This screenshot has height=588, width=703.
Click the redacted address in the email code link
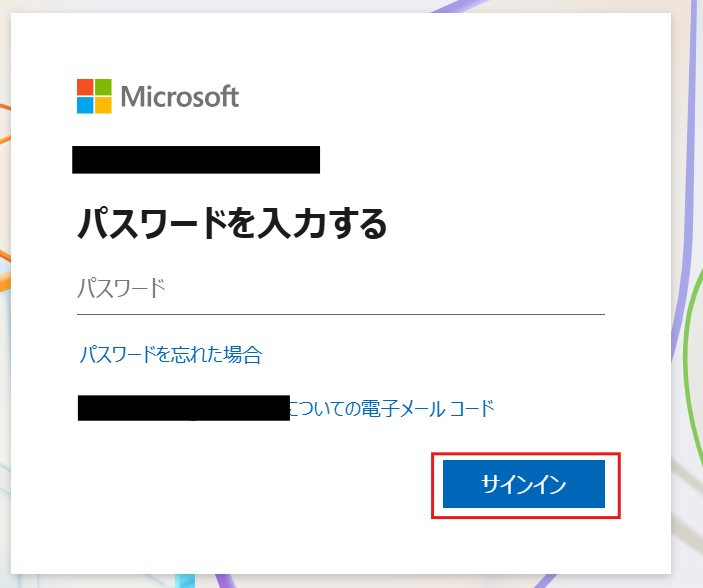pos(184,408)
